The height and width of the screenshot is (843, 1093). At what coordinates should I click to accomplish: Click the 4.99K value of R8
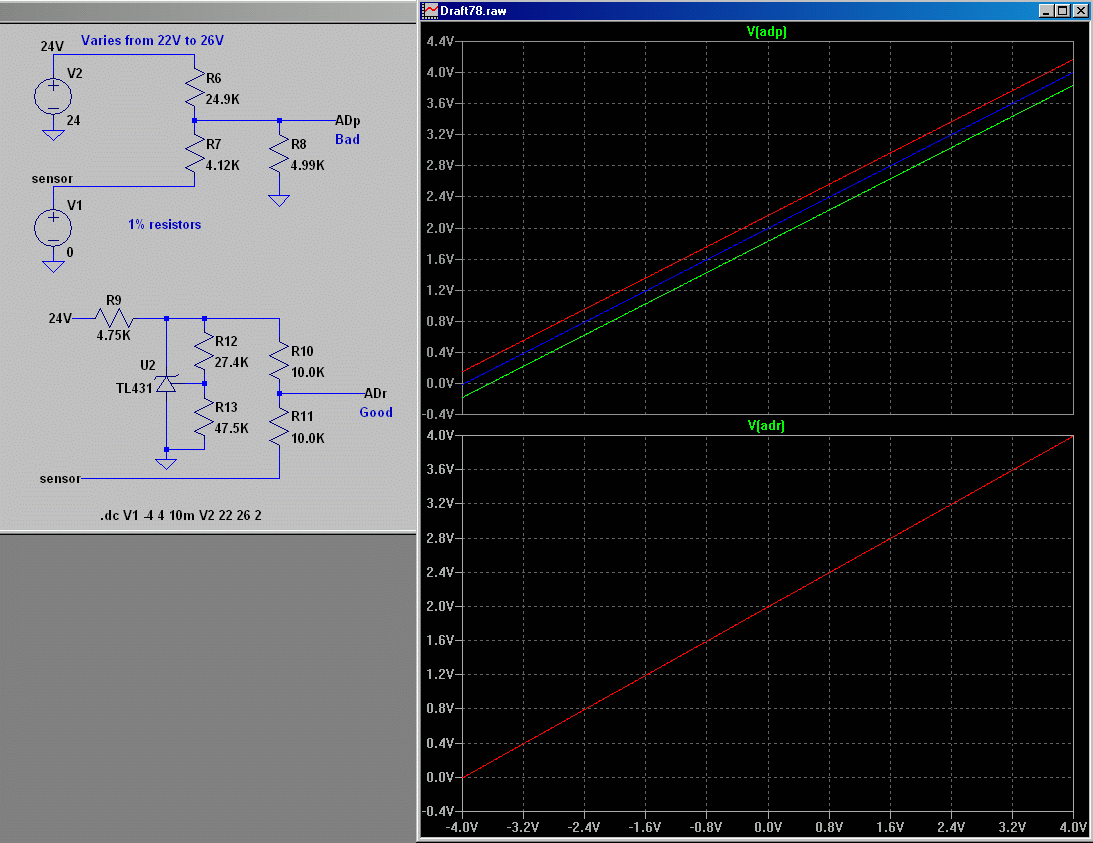click(307, 165)
